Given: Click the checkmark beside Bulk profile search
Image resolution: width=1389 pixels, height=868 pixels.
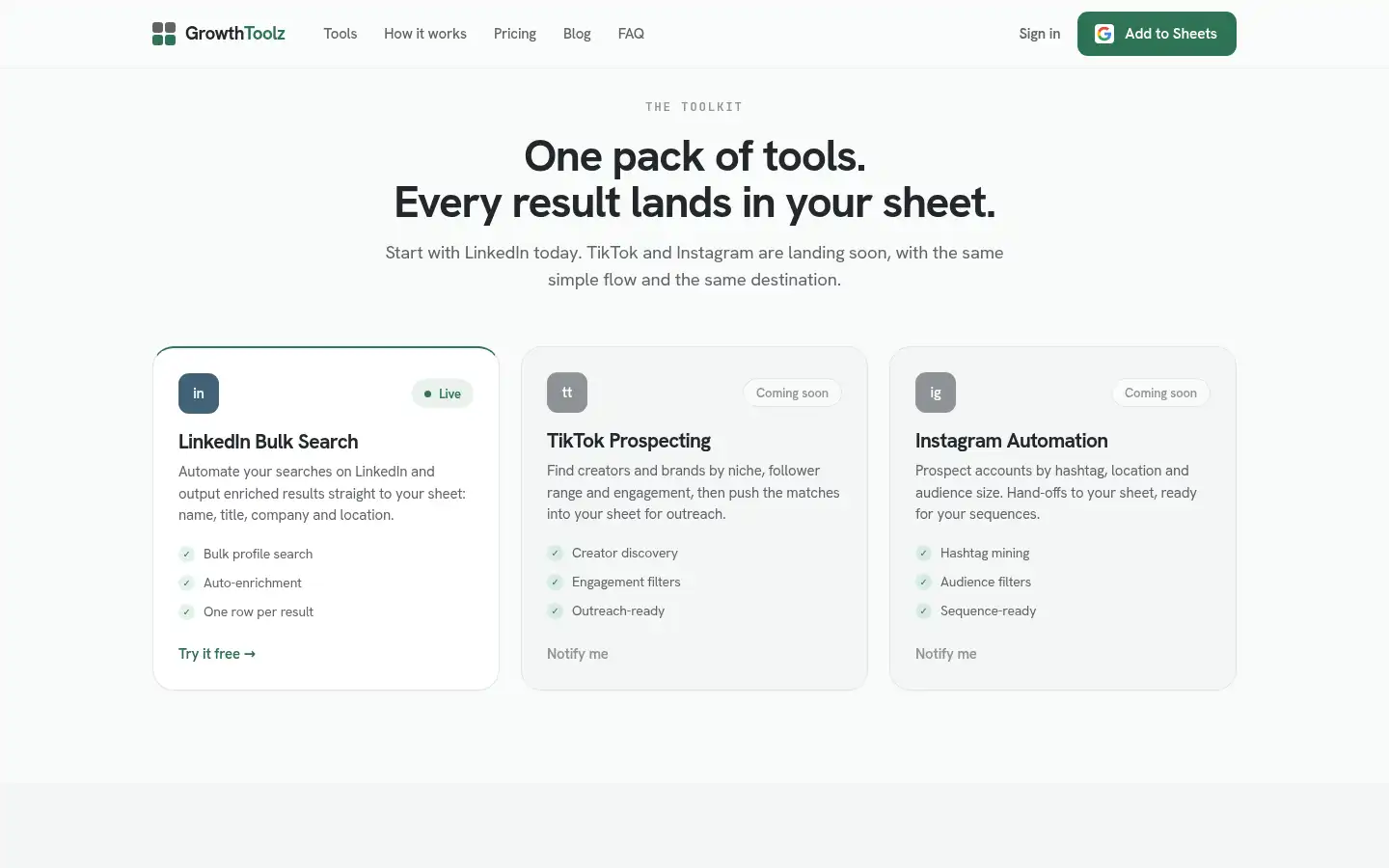Looking at the screenshot, I should [186, 554].
